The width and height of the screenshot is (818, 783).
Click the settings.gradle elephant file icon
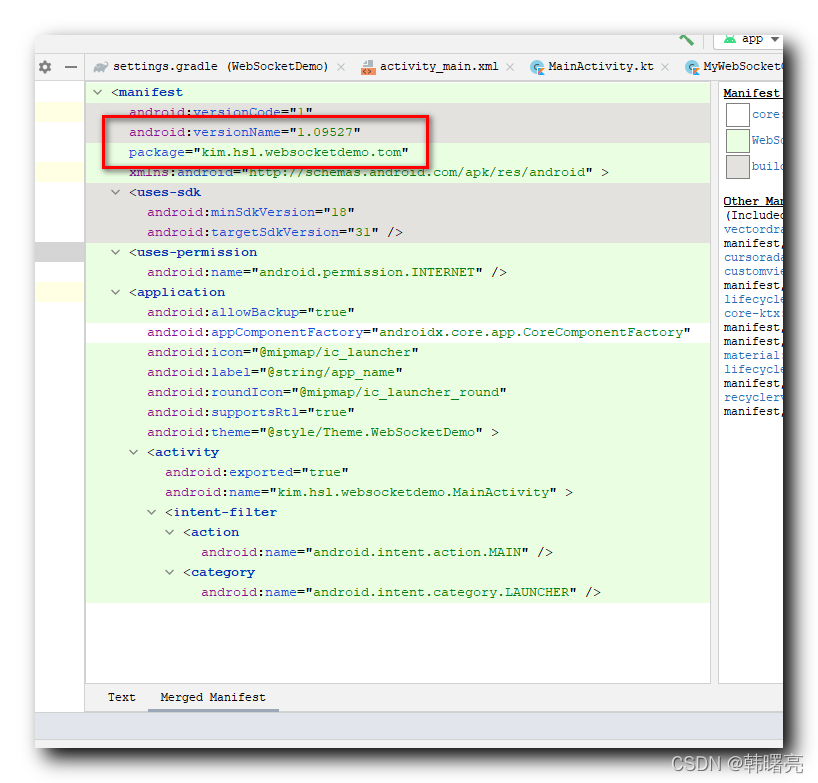coord(101,67)
